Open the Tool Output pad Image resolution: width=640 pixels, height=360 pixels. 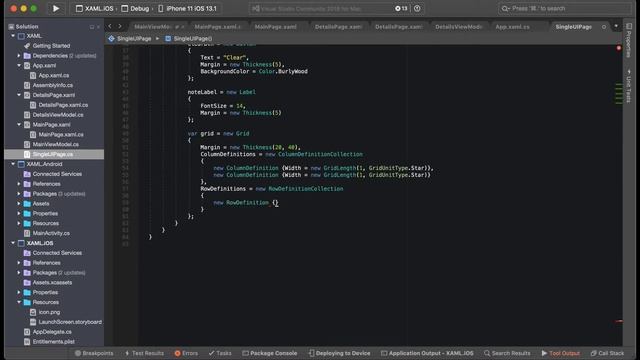[x=561, y=353]
